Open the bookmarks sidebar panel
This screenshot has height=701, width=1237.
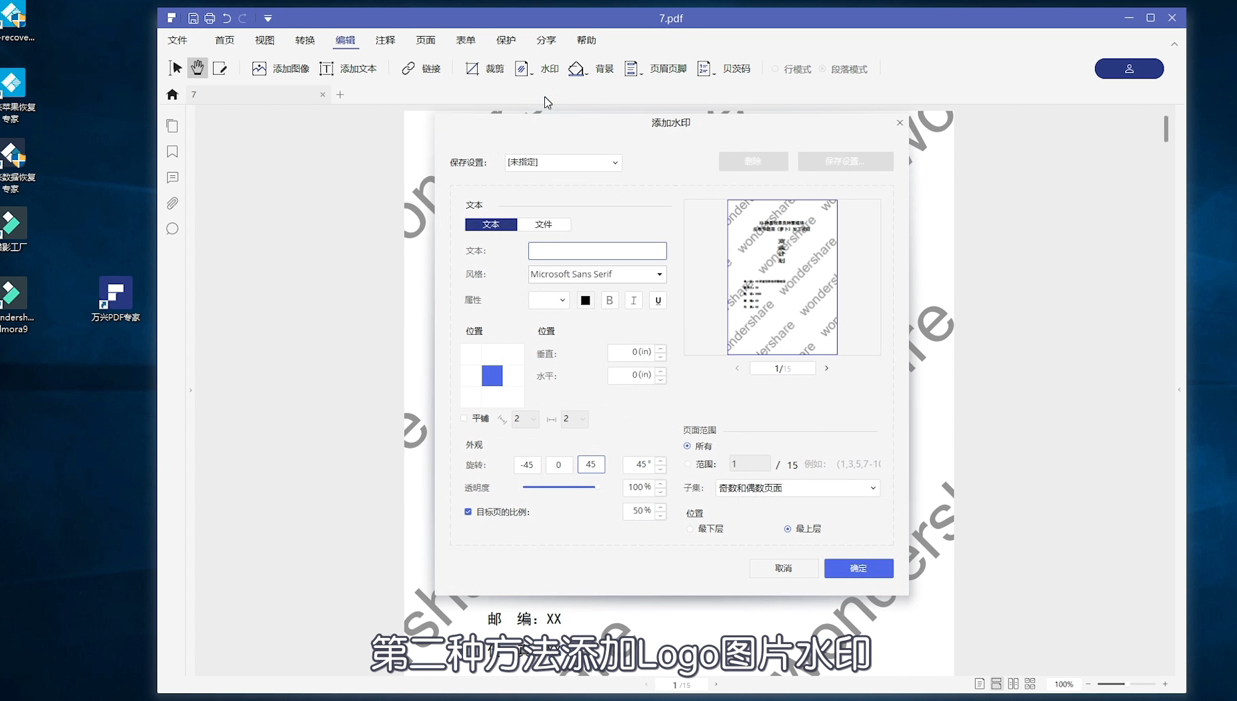(x=172, y=152)
